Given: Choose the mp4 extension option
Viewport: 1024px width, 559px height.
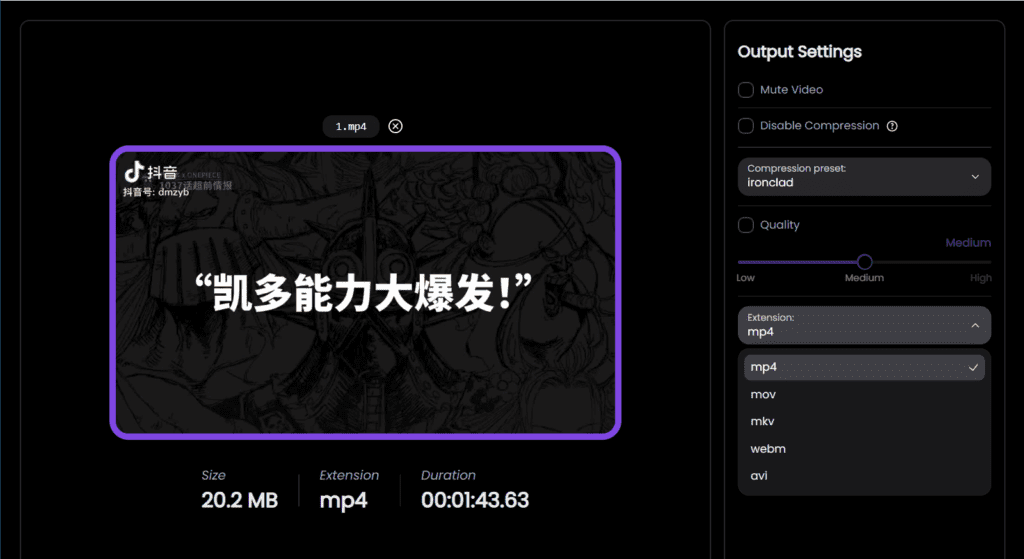Looking at the screenshot, I should pyautogui.click(x=864, y=368).
